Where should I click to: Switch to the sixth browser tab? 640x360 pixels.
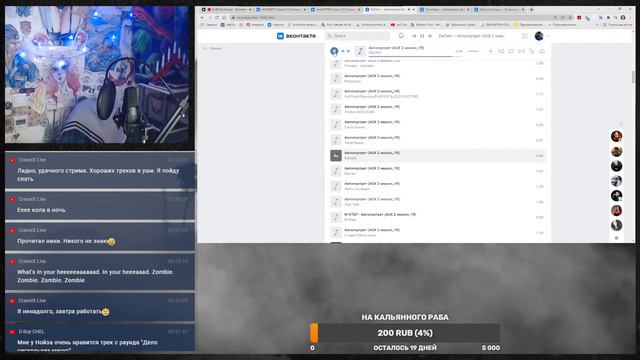(499, 9)
